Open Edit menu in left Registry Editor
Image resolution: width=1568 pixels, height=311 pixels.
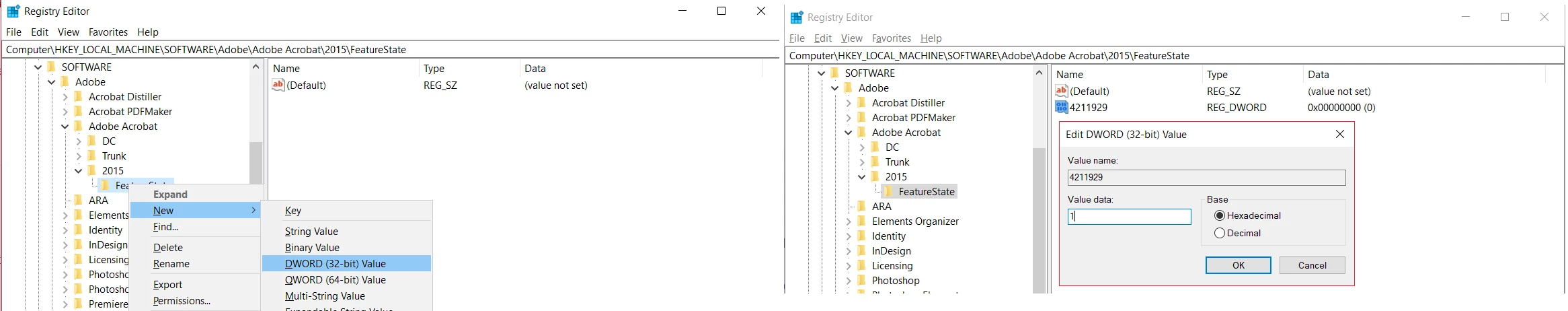pos(40,32)
